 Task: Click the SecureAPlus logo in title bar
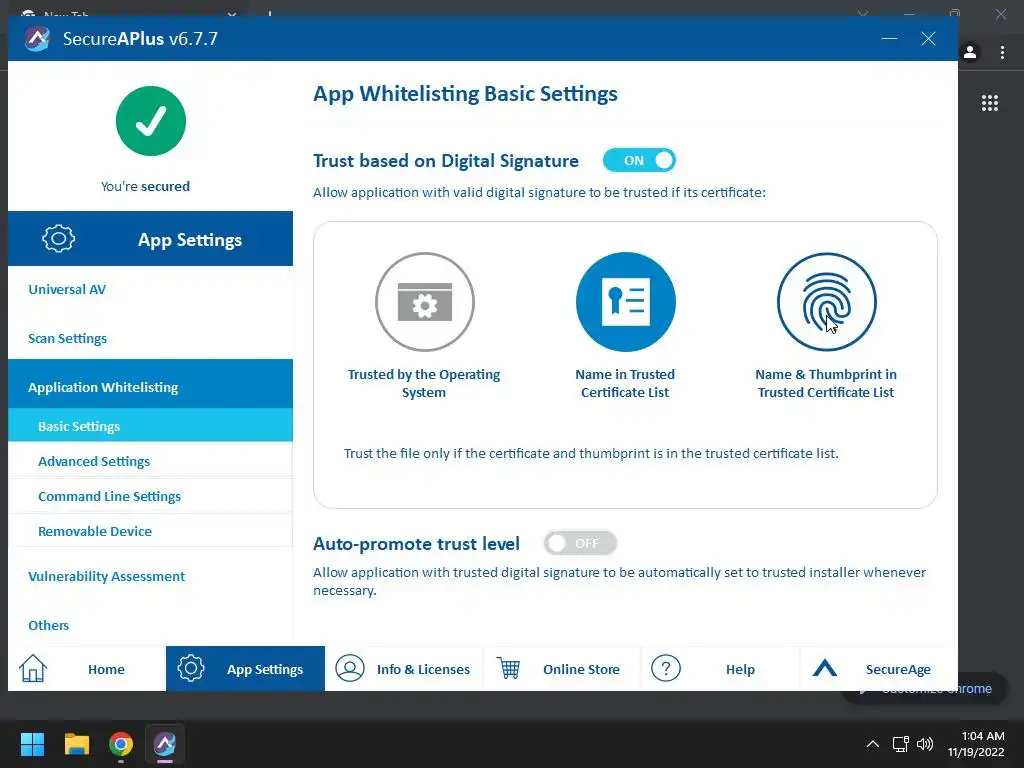pos(37,39)
